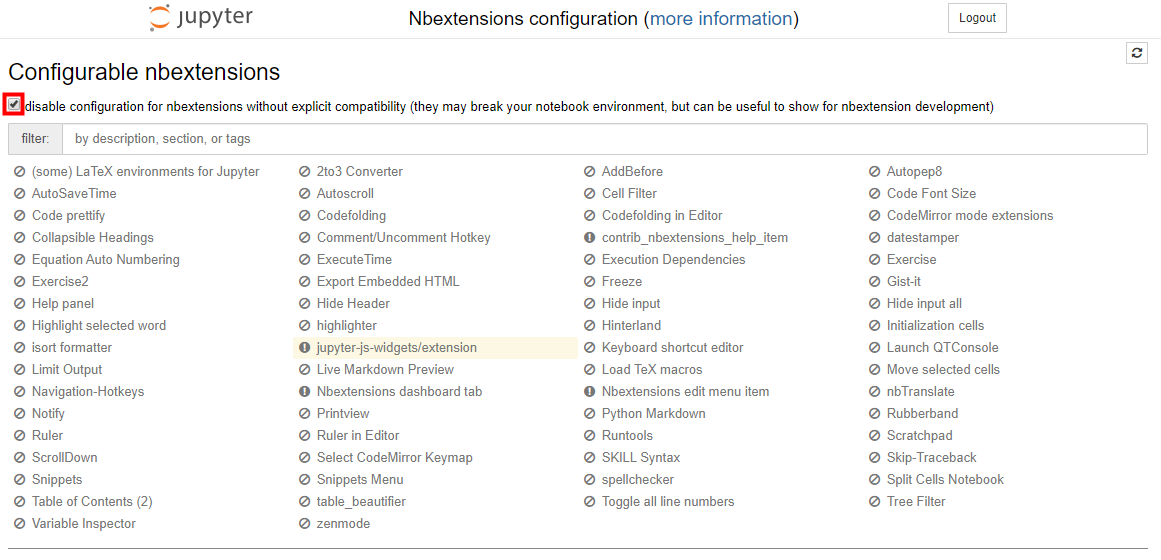Select the nbTranslate extension
Screen dimensions: 1161x560
click(921, 392)
